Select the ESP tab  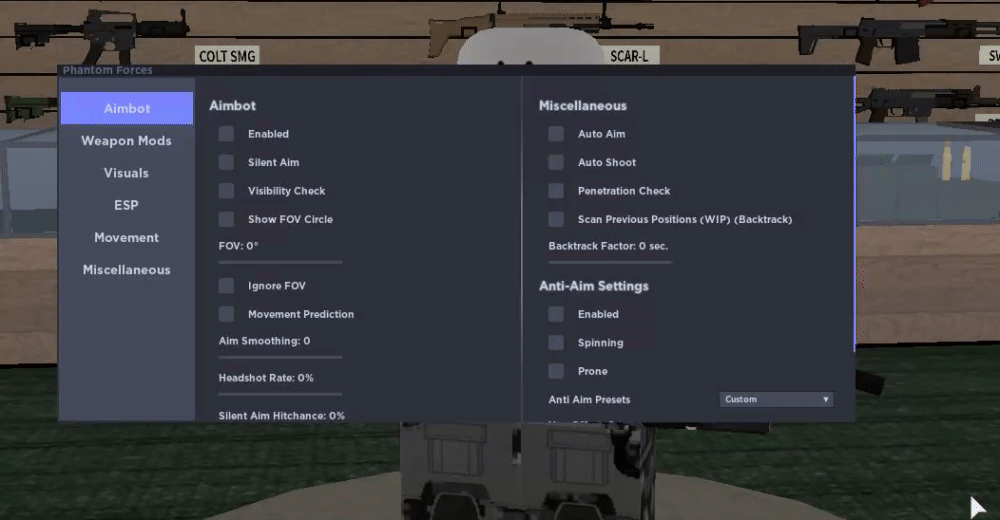(126, 205)
